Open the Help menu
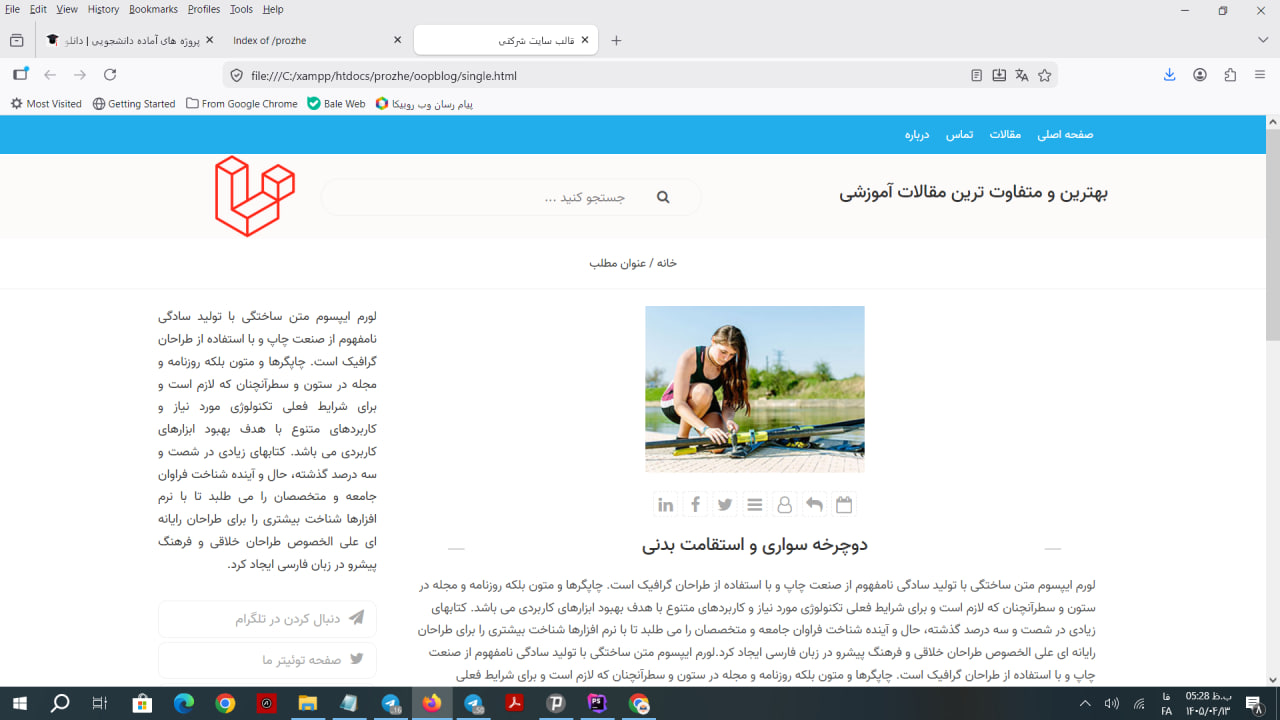The width and height of the screenshot is (1280, 720). (273, 9)
